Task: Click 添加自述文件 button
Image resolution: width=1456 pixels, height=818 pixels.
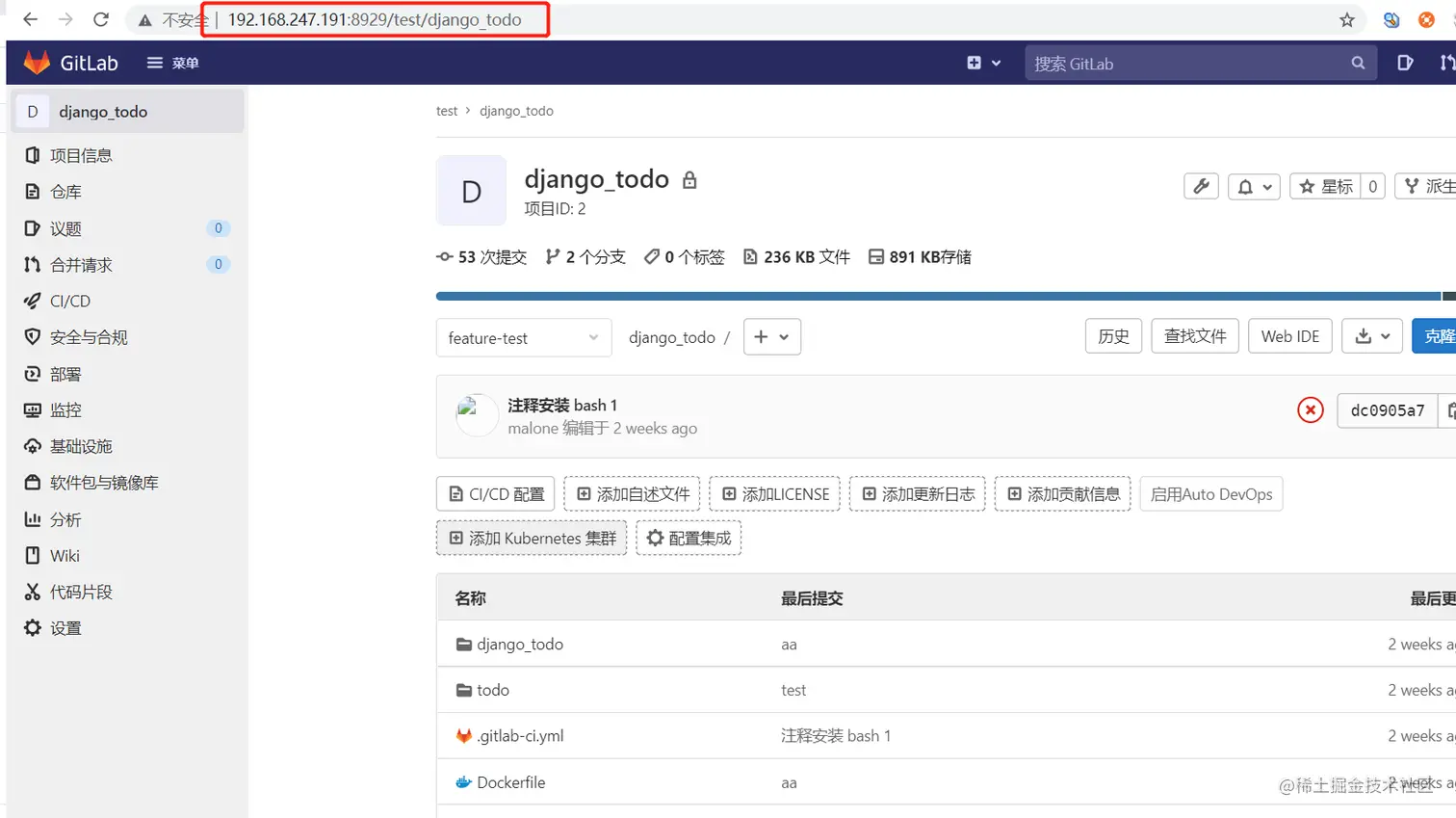Action: [x=633, y=494]
